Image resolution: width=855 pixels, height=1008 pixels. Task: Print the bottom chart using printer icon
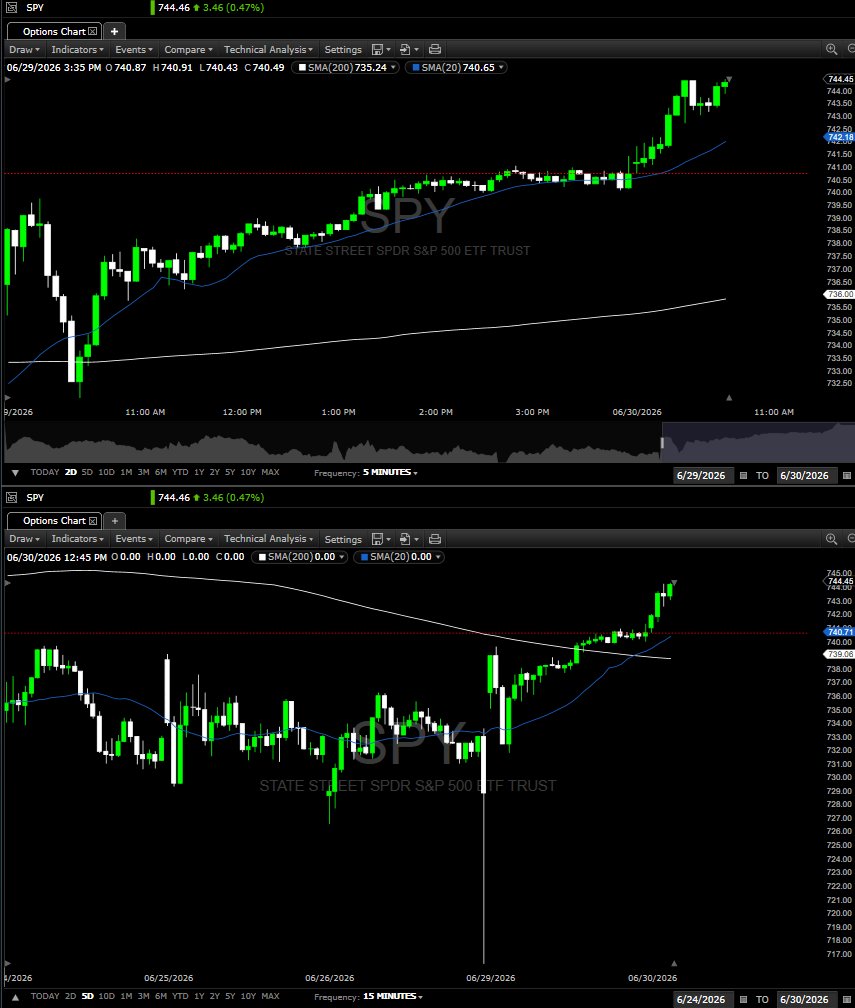435,539
